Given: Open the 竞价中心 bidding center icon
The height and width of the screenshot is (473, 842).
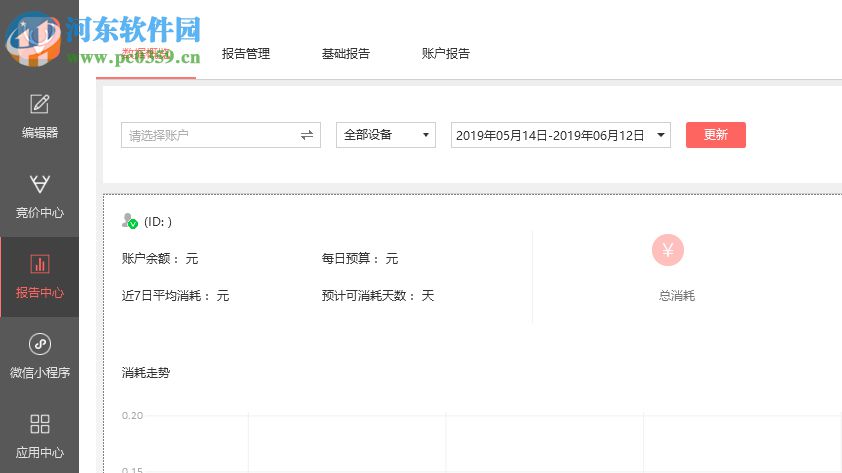Looking at the screenshot, I should (40, 184).
